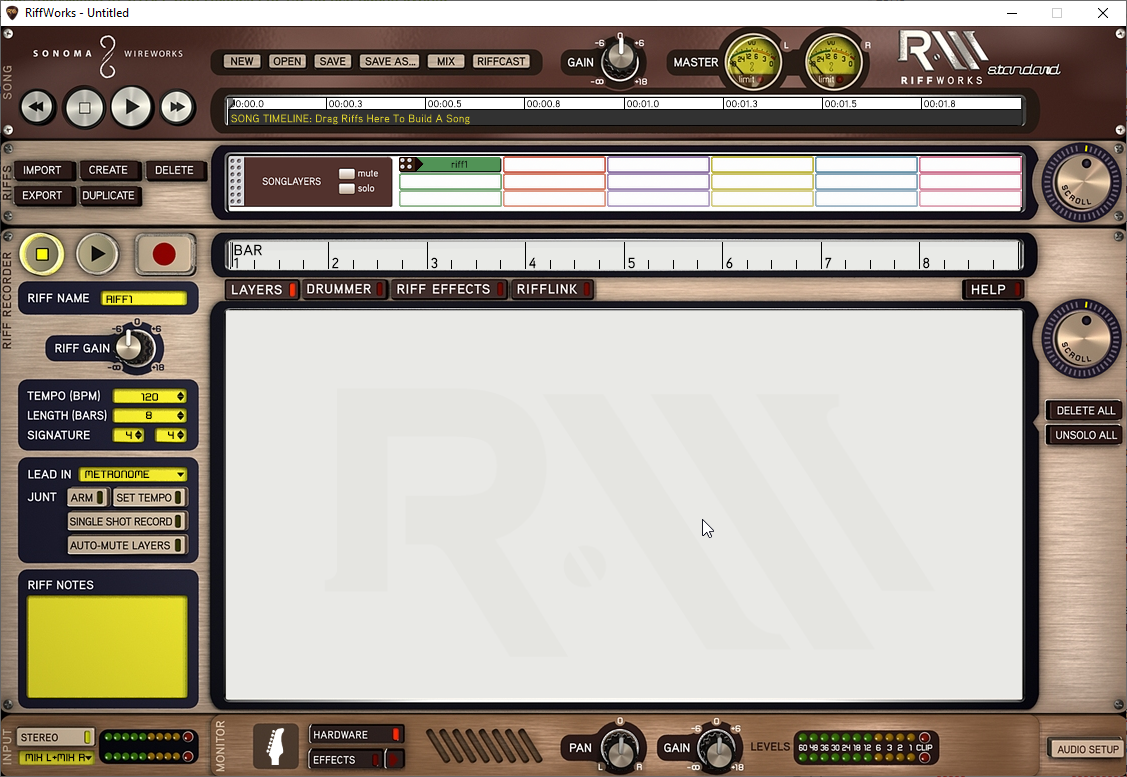Open the LAYERS tab
The image size is (1127, 777).
tap(262, 289)
